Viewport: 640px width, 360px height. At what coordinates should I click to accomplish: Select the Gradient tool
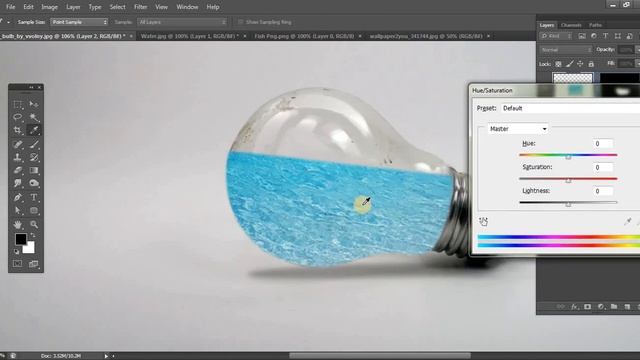[34, 170]
